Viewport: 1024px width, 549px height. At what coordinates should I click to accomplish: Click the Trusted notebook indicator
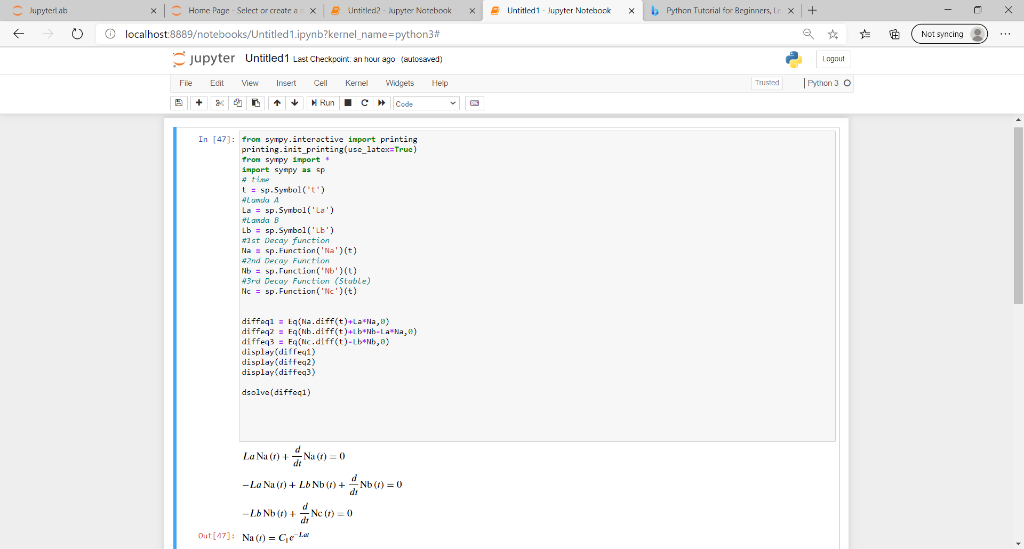pyautogui.click(x=767, y=83)
